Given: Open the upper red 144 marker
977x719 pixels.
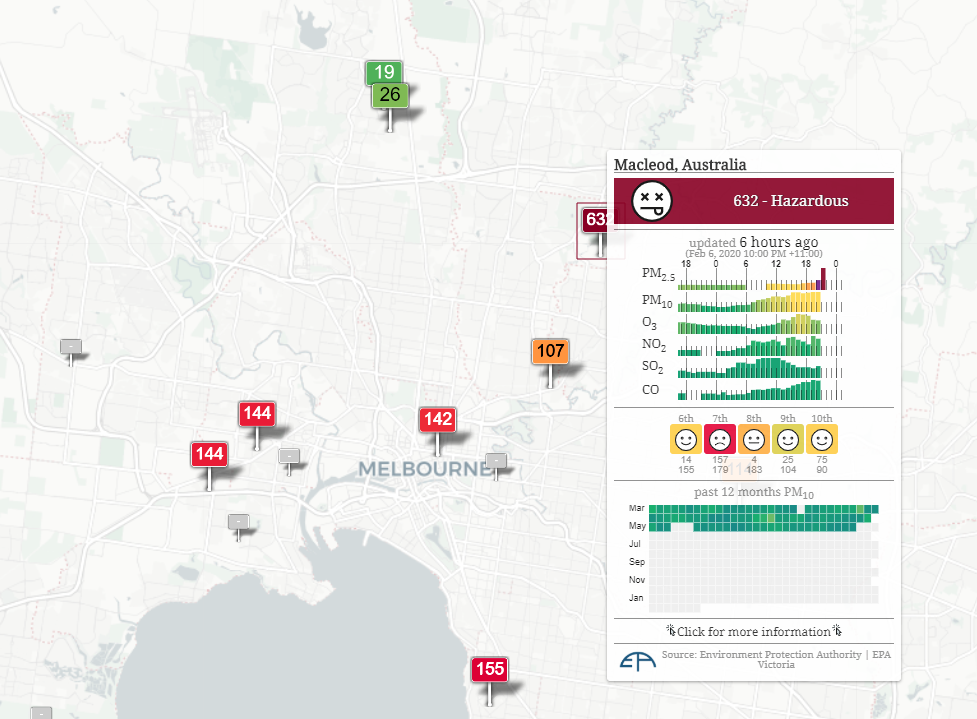Looking at the screenshot, I should point(257,413).
